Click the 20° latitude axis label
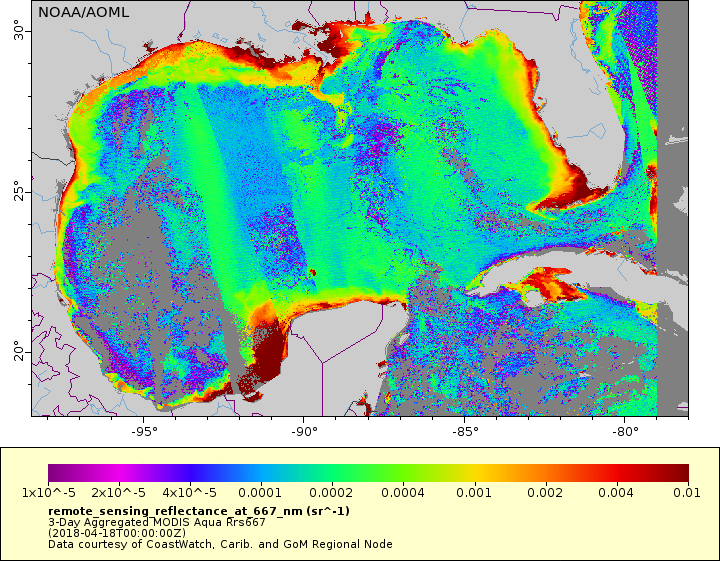The image size is (720, 561). pyautogui.click(x=18, y=351)
